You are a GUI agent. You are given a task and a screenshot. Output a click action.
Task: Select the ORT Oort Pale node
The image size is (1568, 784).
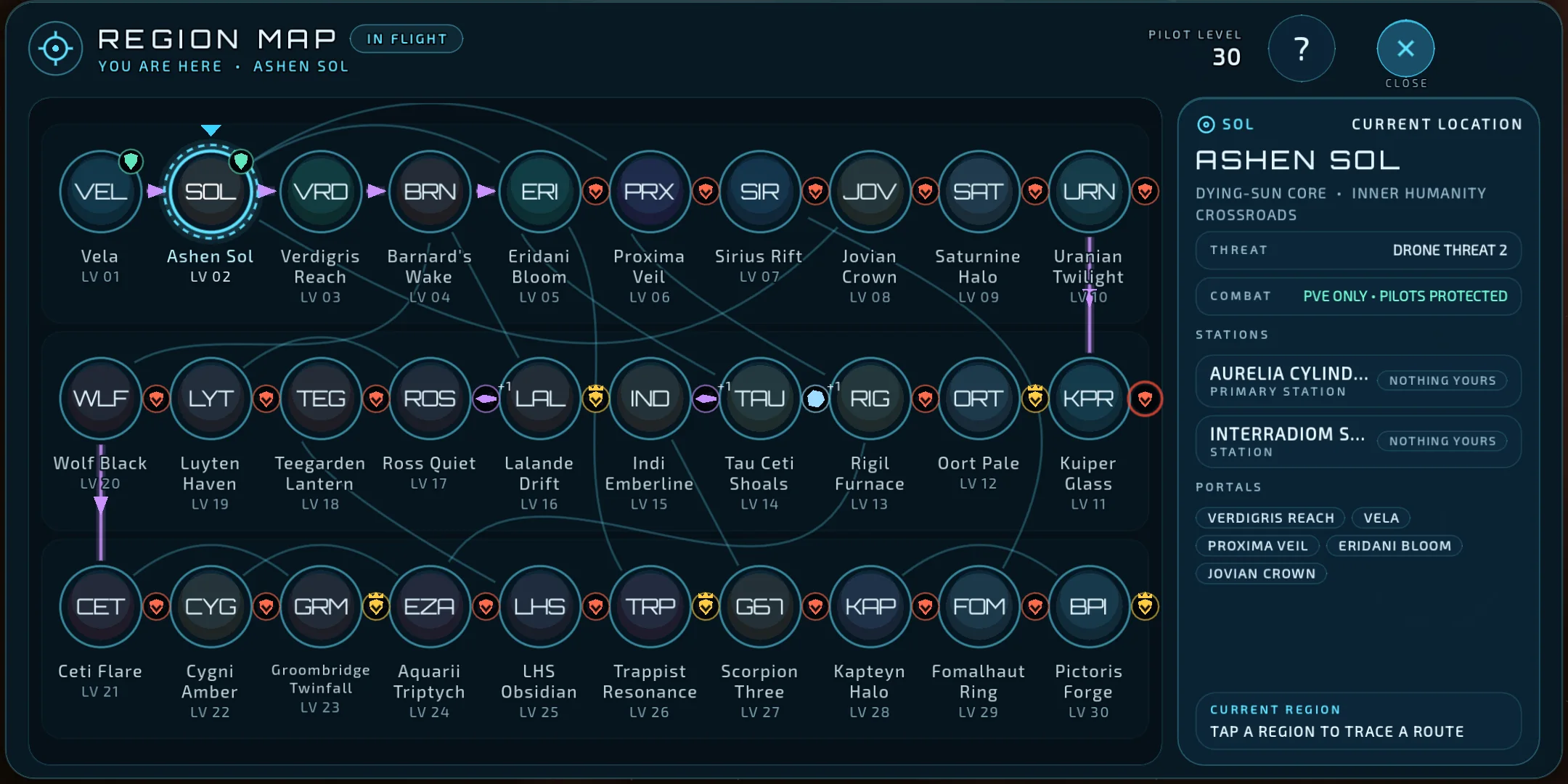click(x=979, y=399)
